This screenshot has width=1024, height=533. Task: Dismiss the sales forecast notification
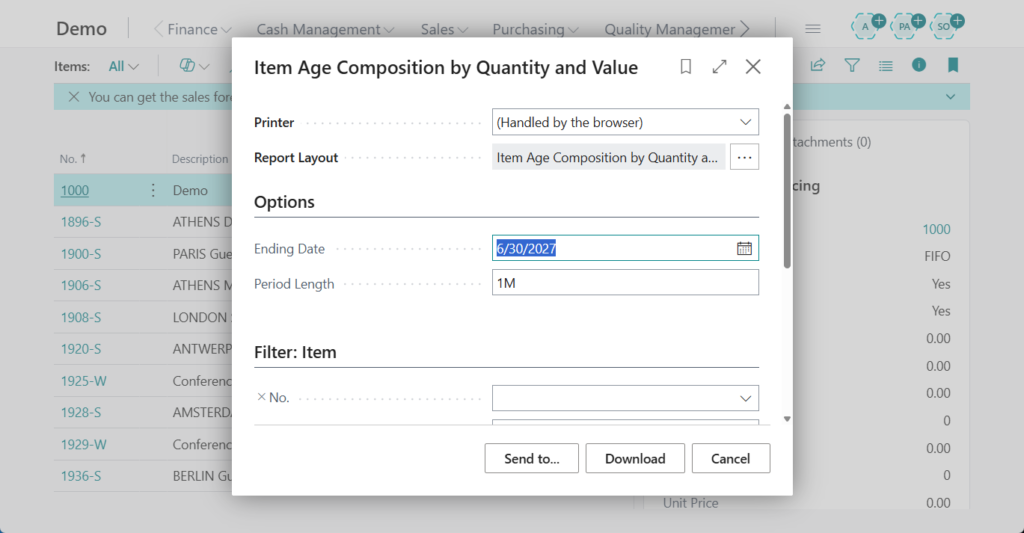pos(73,97)
